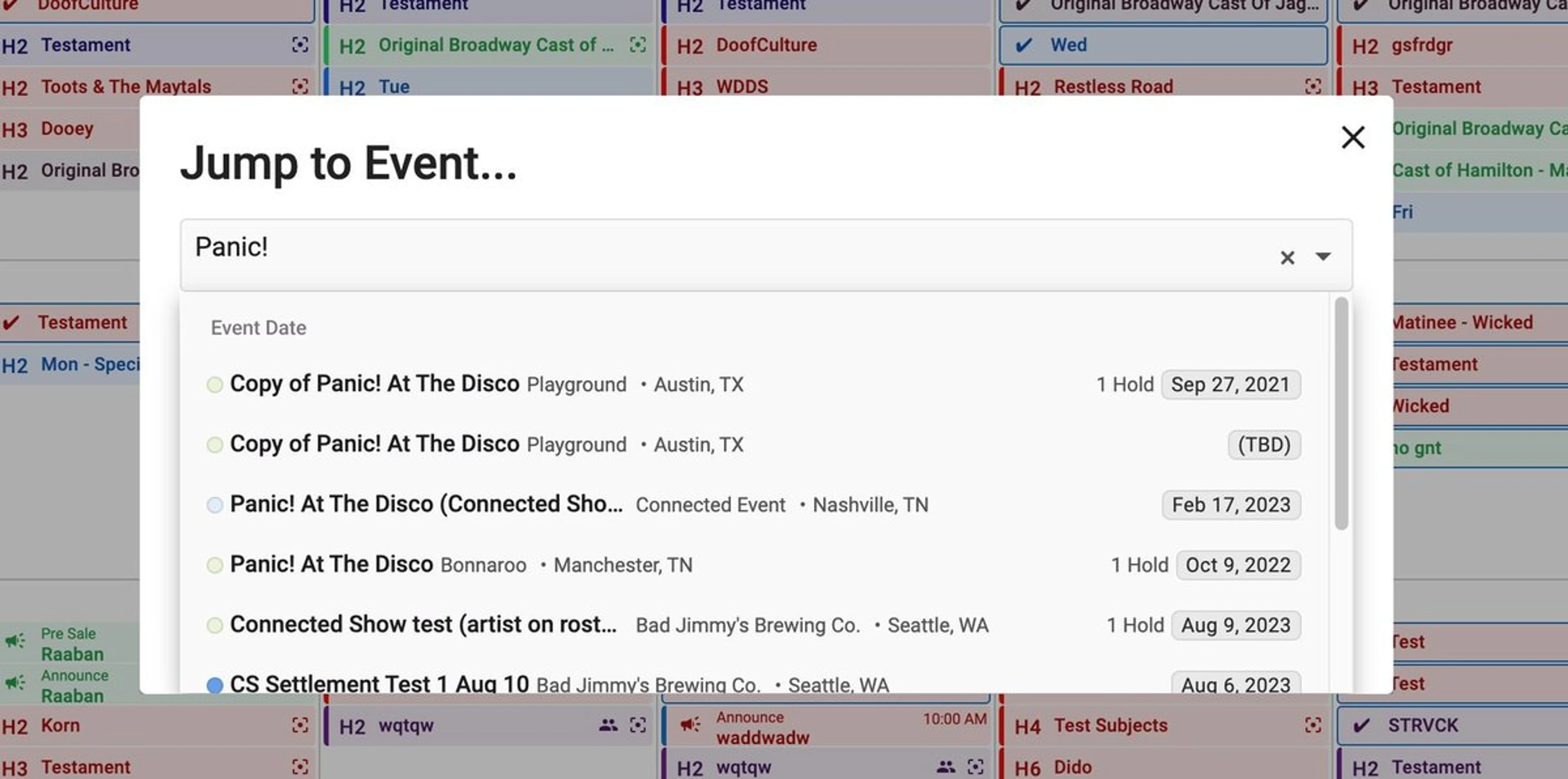The width and height of the screenshot is (1568, 779).
Task: Click the (TBD) date badge
Action: [x=1264, y=444]
